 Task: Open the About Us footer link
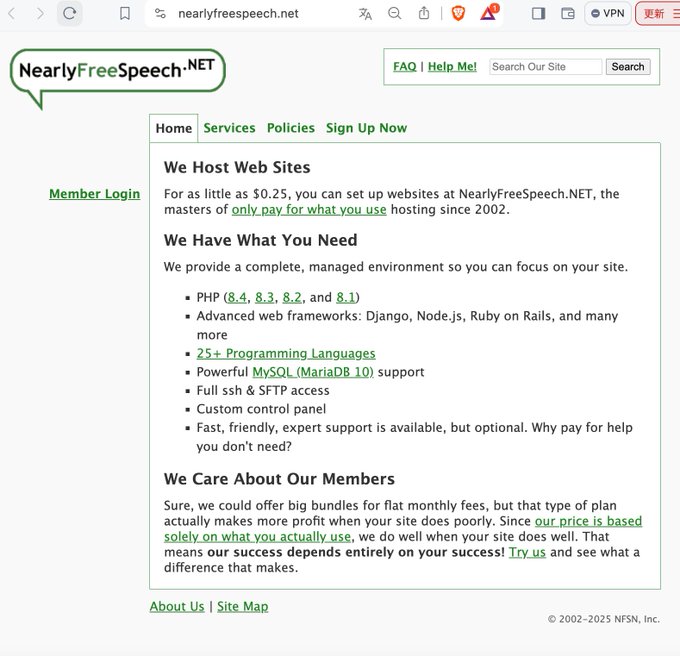tap(177, 607)
